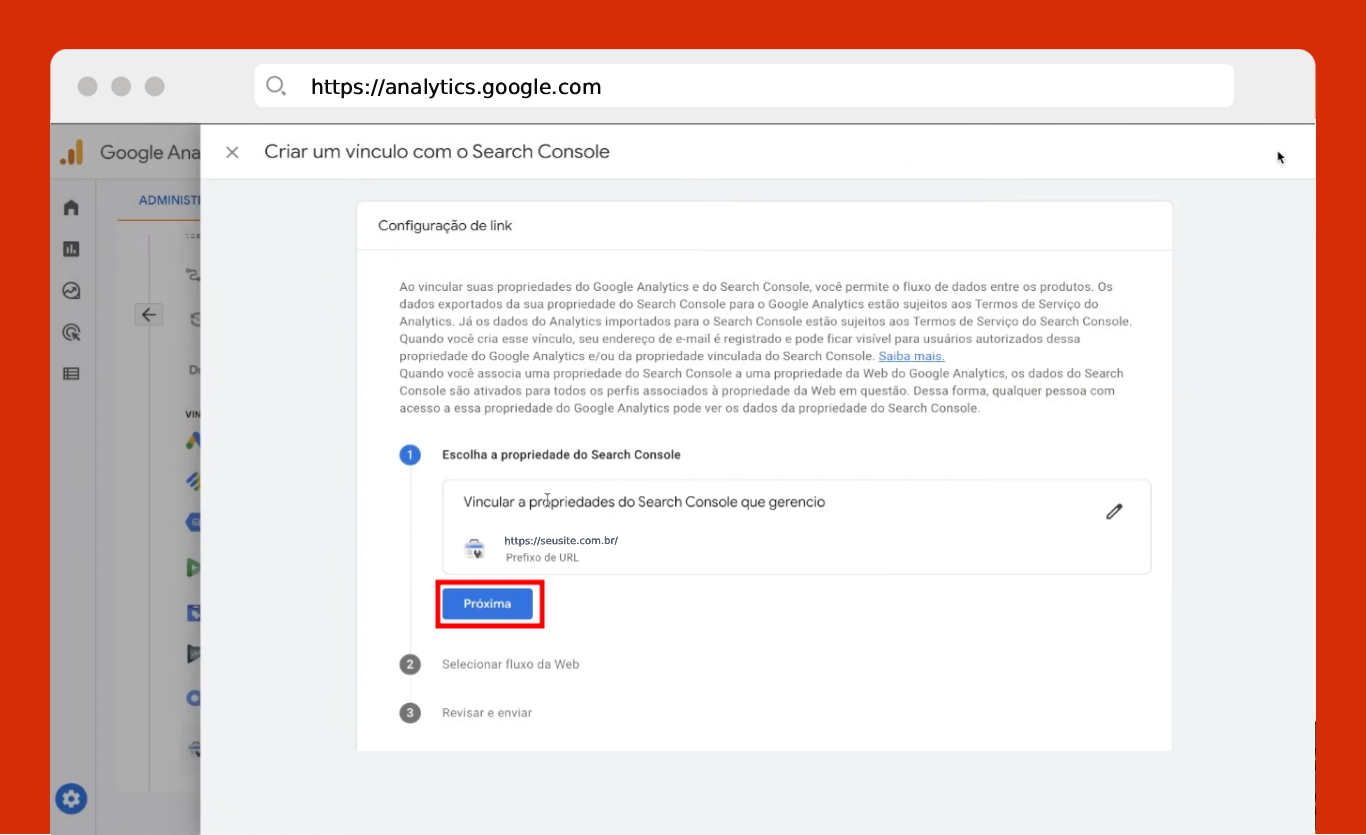Viewport: 1366px width, 835px height.
Task: Close the Search Console link panel
Action: (x=232, y=152)
